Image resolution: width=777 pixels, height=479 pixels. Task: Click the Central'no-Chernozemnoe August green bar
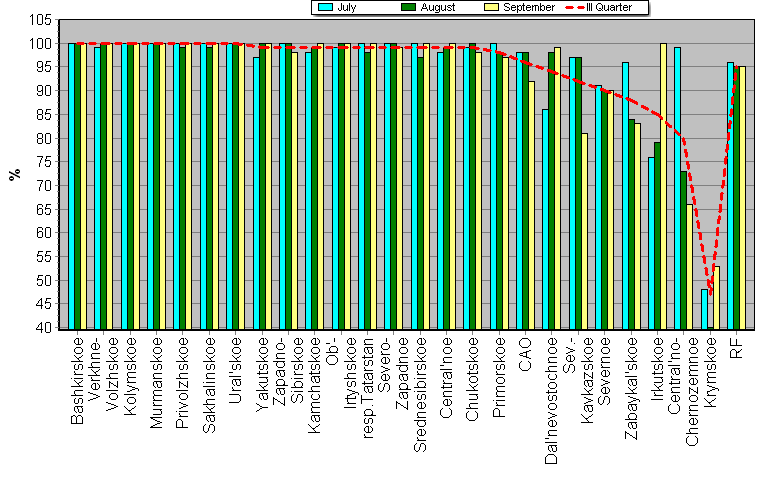click(x=684, y=250)
